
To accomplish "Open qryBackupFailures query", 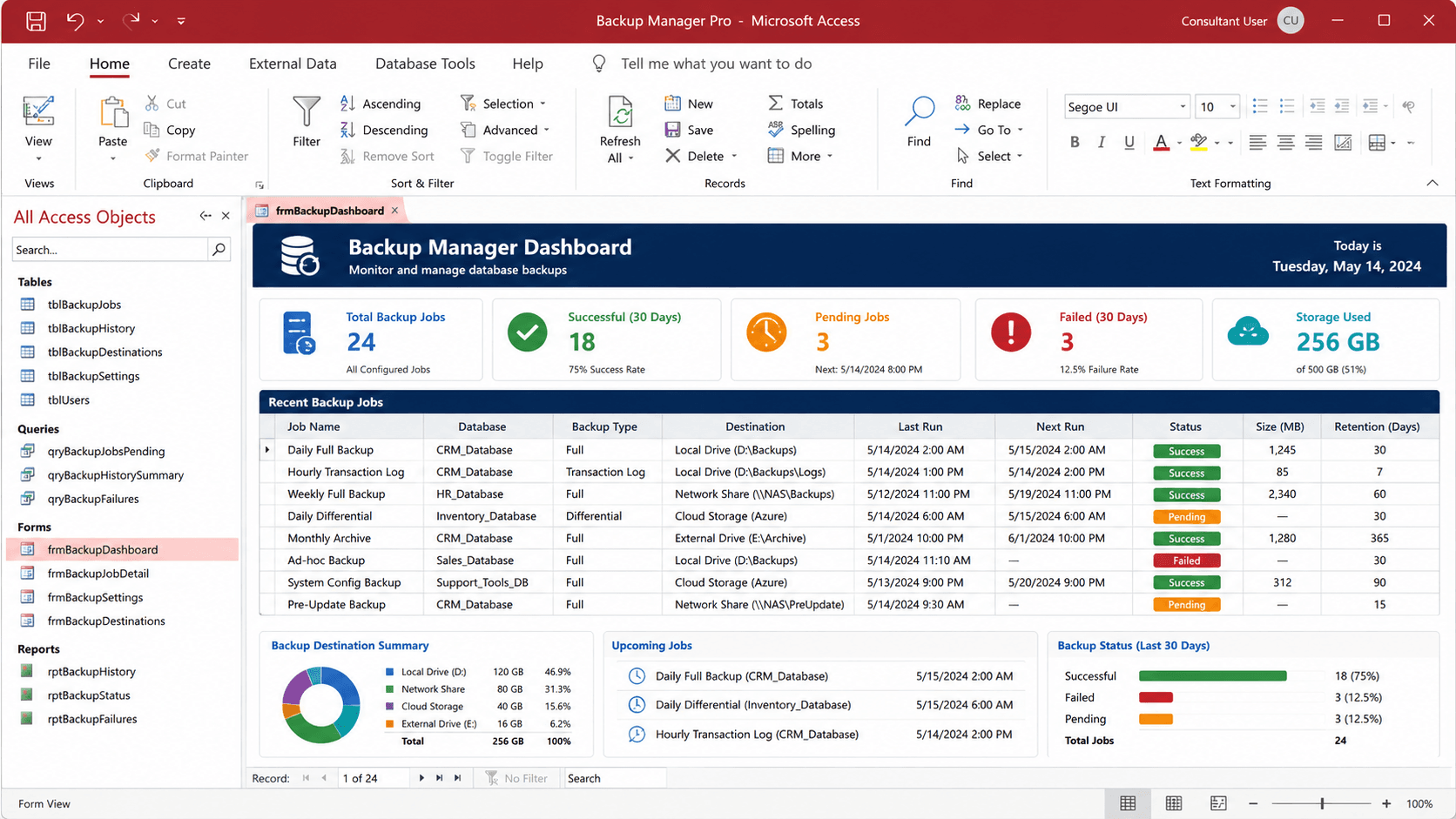I will click(93, 499).
